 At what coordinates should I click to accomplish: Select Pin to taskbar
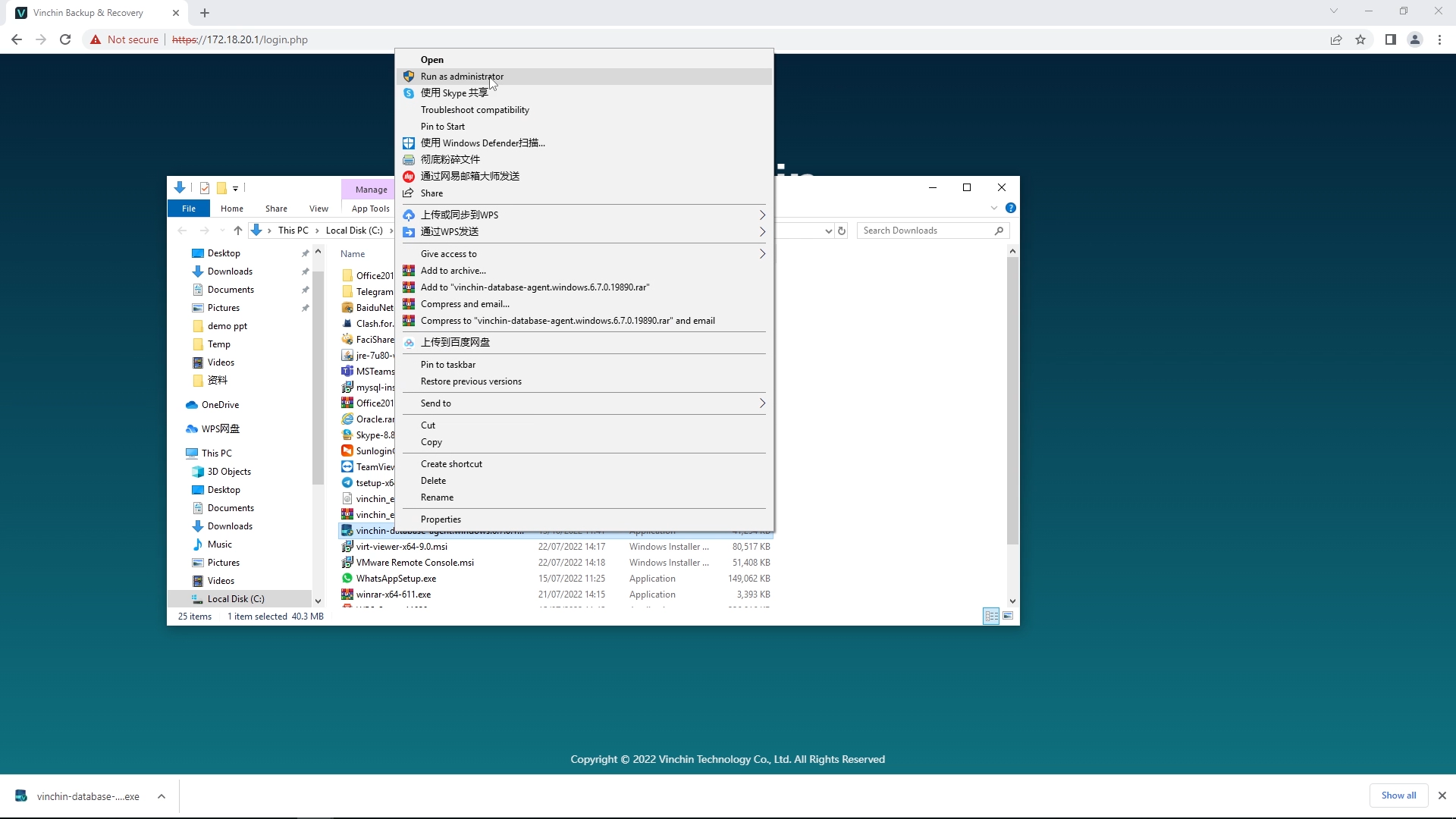pos(584,365)
